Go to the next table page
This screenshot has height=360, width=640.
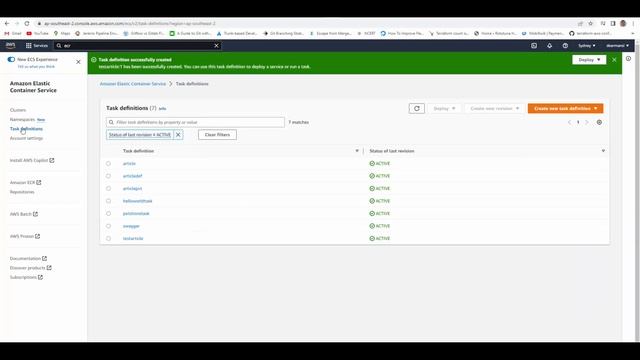587,122
